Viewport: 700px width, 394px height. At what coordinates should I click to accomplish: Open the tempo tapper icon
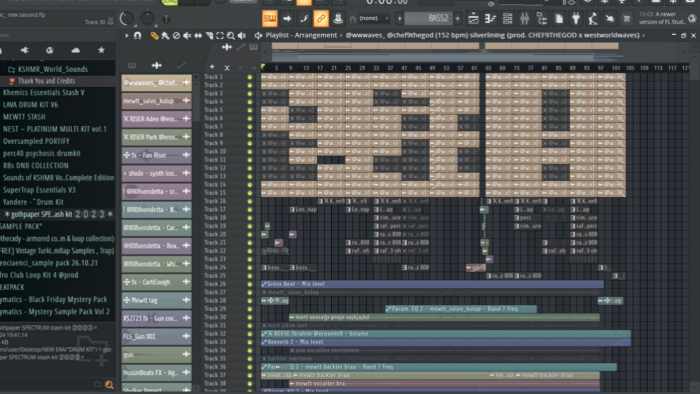click(x=593, y=18)
